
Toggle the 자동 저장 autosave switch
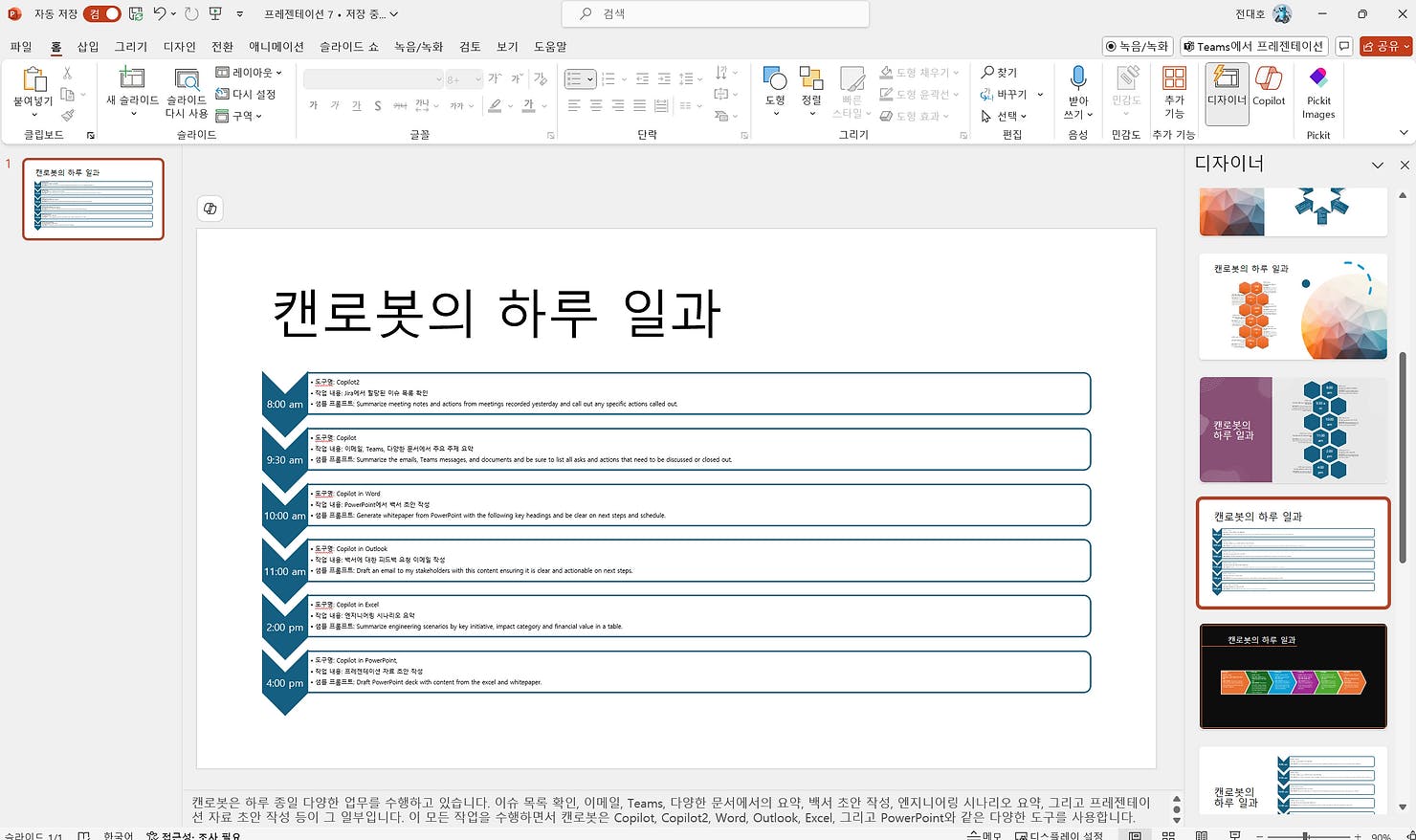pyautogui.click(x=100, y=13)
